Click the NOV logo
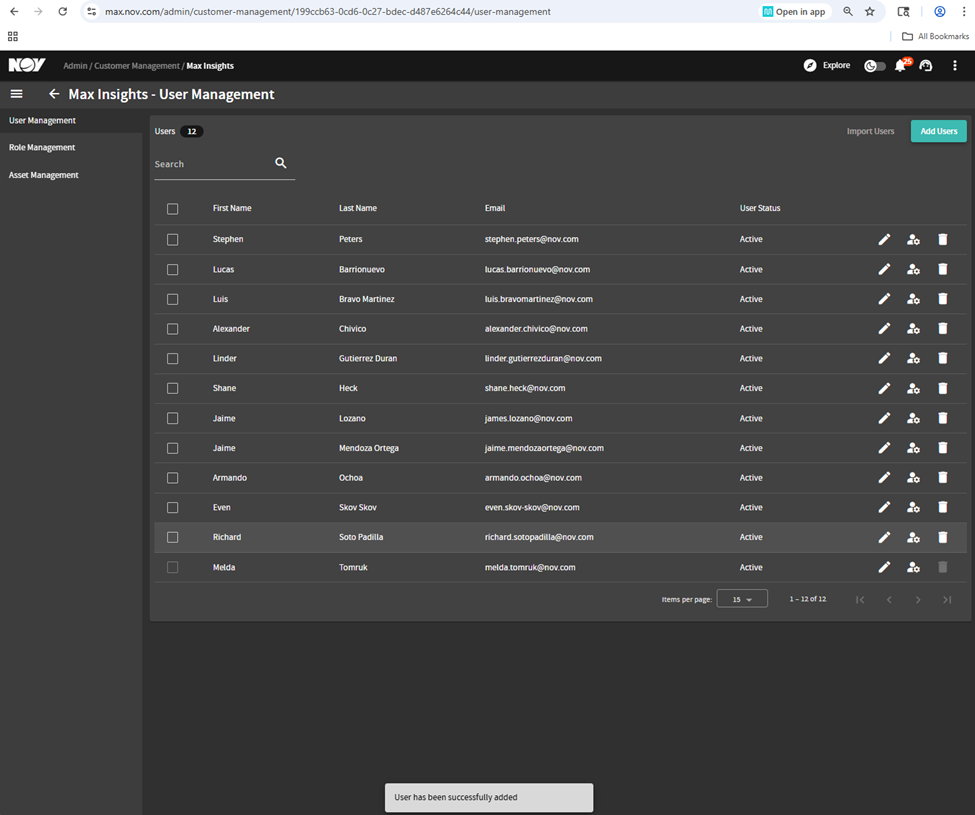975x815 pixels. point(27,65)
